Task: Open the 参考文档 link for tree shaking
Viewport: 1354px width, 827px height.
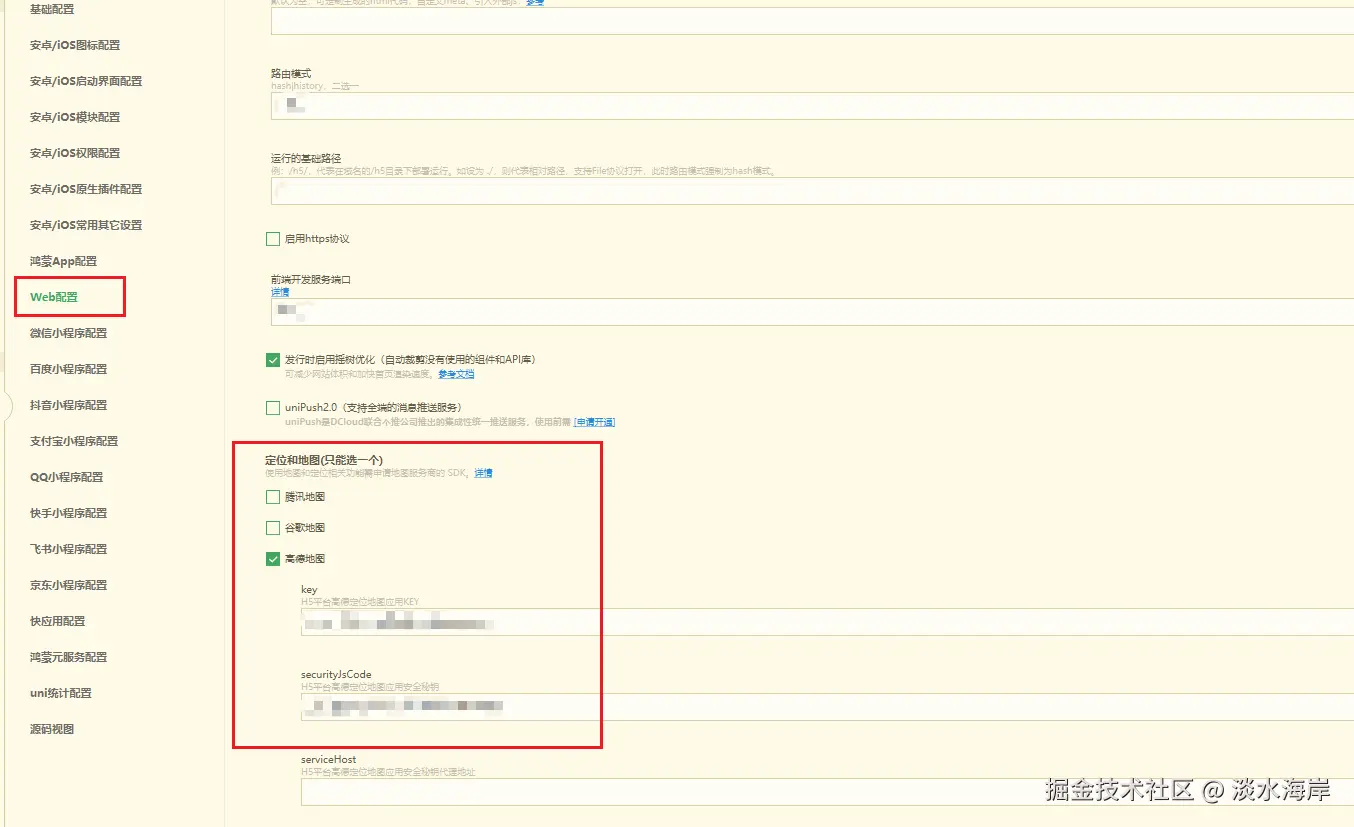Action: (x=456, y=374)
